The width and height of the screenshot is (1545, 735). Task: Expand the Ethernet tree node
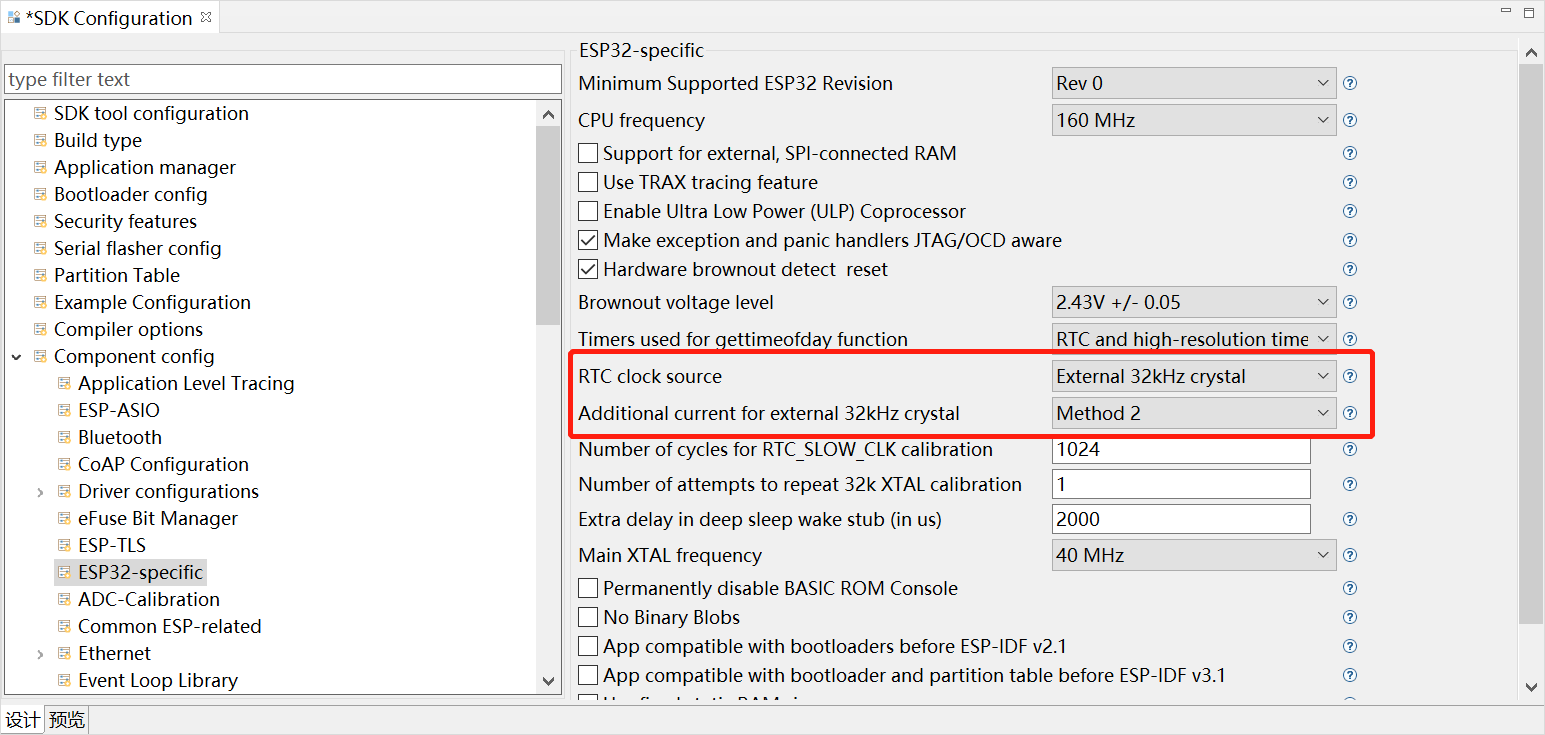tap(40, 653)
